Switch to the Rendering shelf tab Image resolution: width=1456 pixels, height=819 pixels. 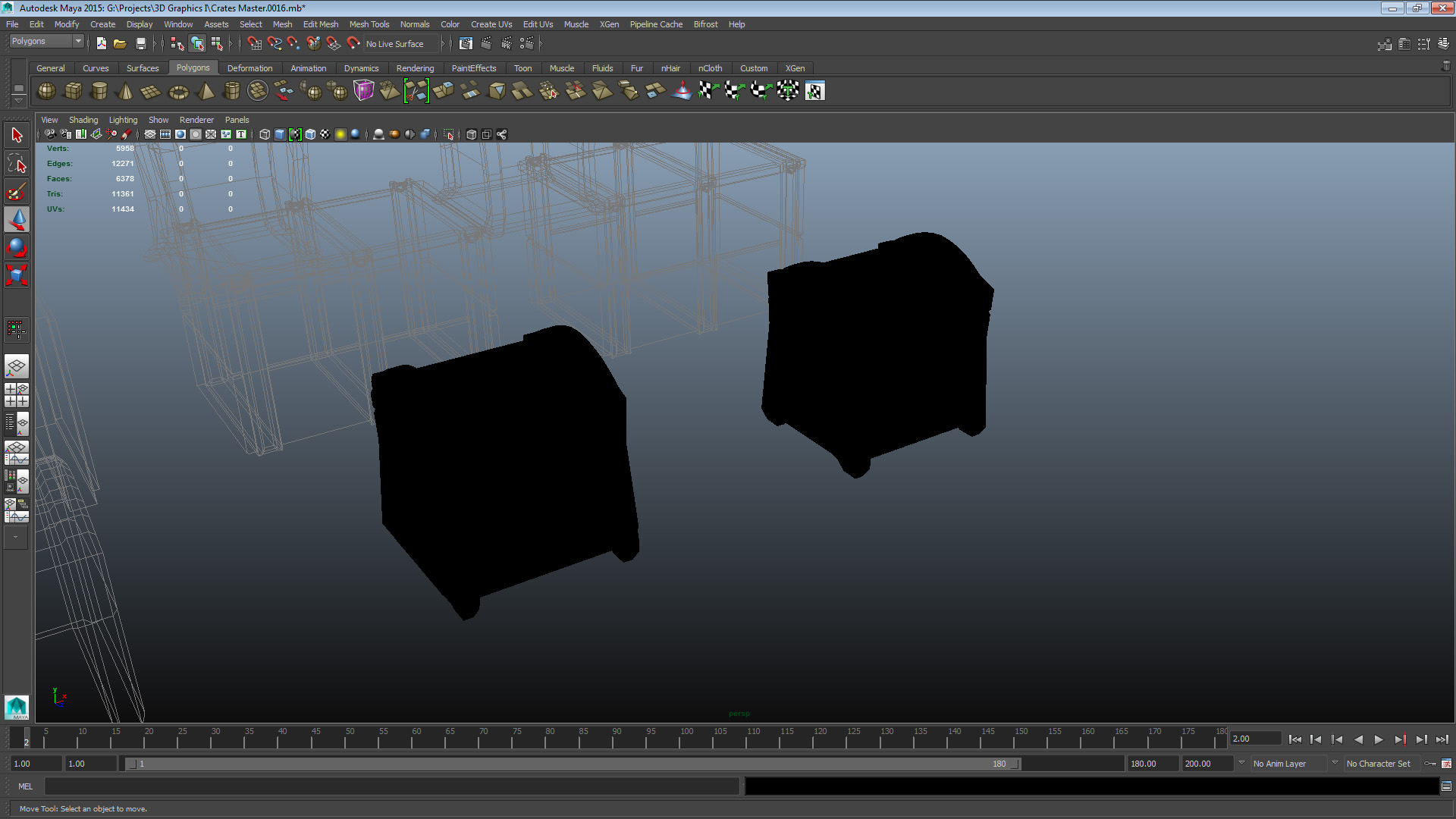415,68
